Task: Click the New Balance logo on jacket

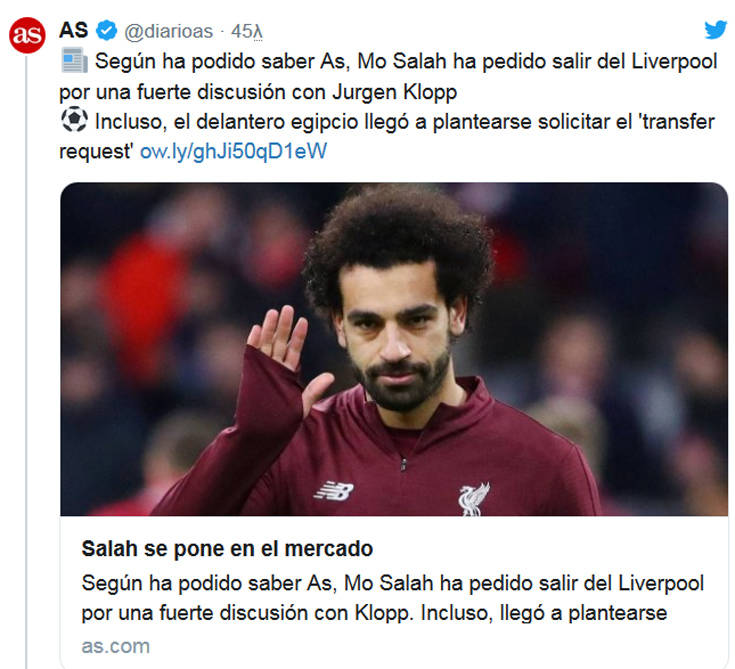Action: [x=333, y=491]
